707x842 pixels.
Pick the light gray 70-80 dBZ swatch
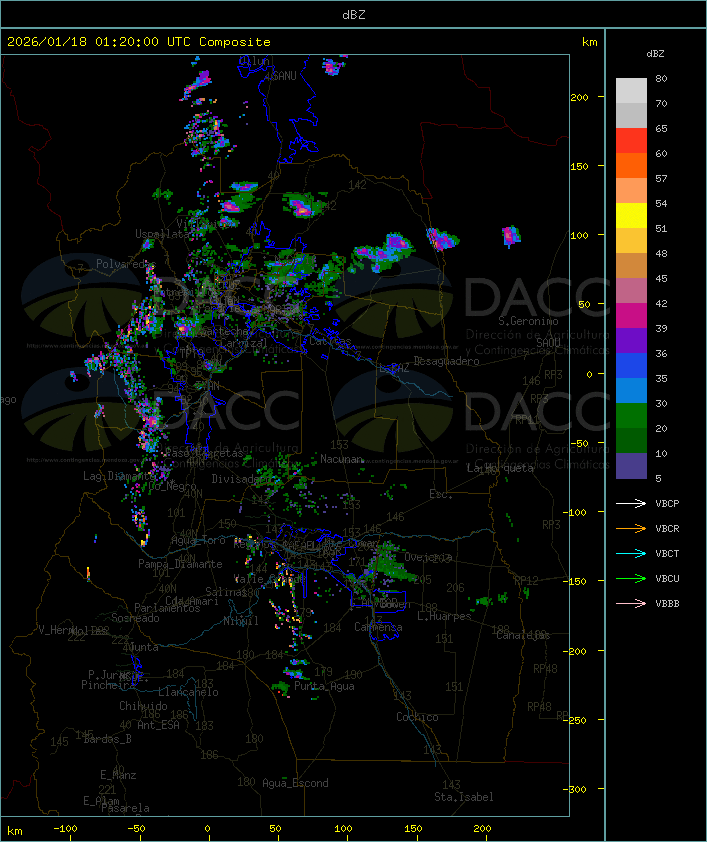pyautogui.click(x=631, y=91)
